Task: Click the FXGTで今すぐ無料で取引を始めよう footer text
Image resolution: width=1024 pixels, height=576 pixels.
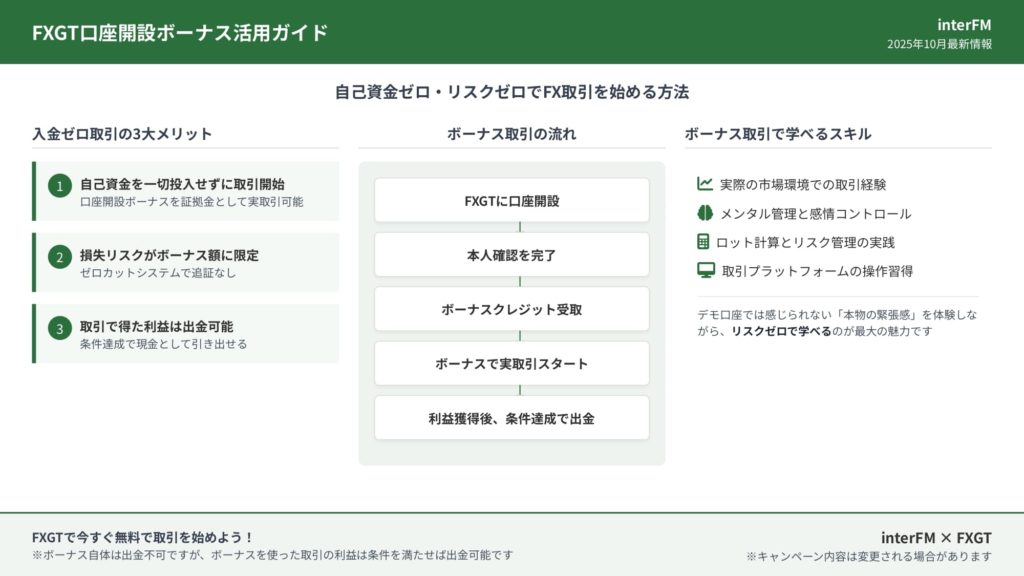Action: [x=143, y=537]
